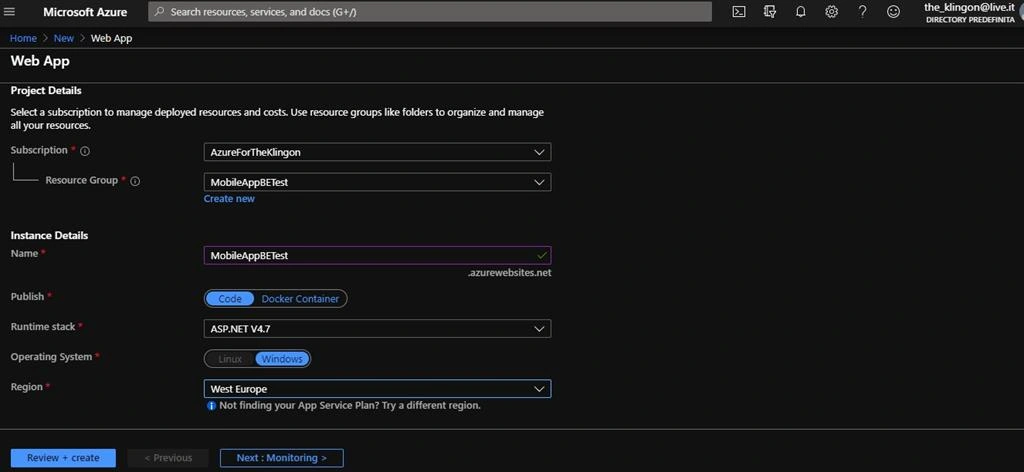This screenshot has height=472, width=1024.
Task: Expand the Resource Group dropdown
Action: [377, 182]
